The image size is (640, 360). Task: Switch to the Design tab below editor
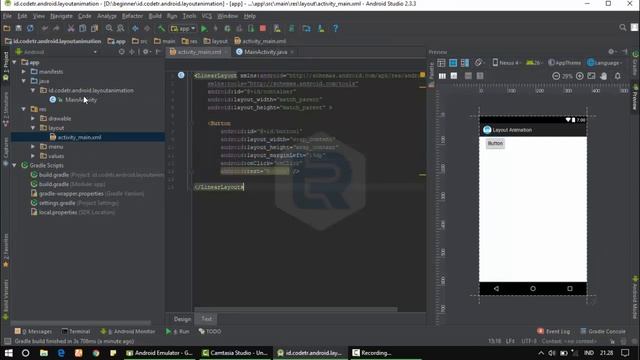tap(182, 319)
